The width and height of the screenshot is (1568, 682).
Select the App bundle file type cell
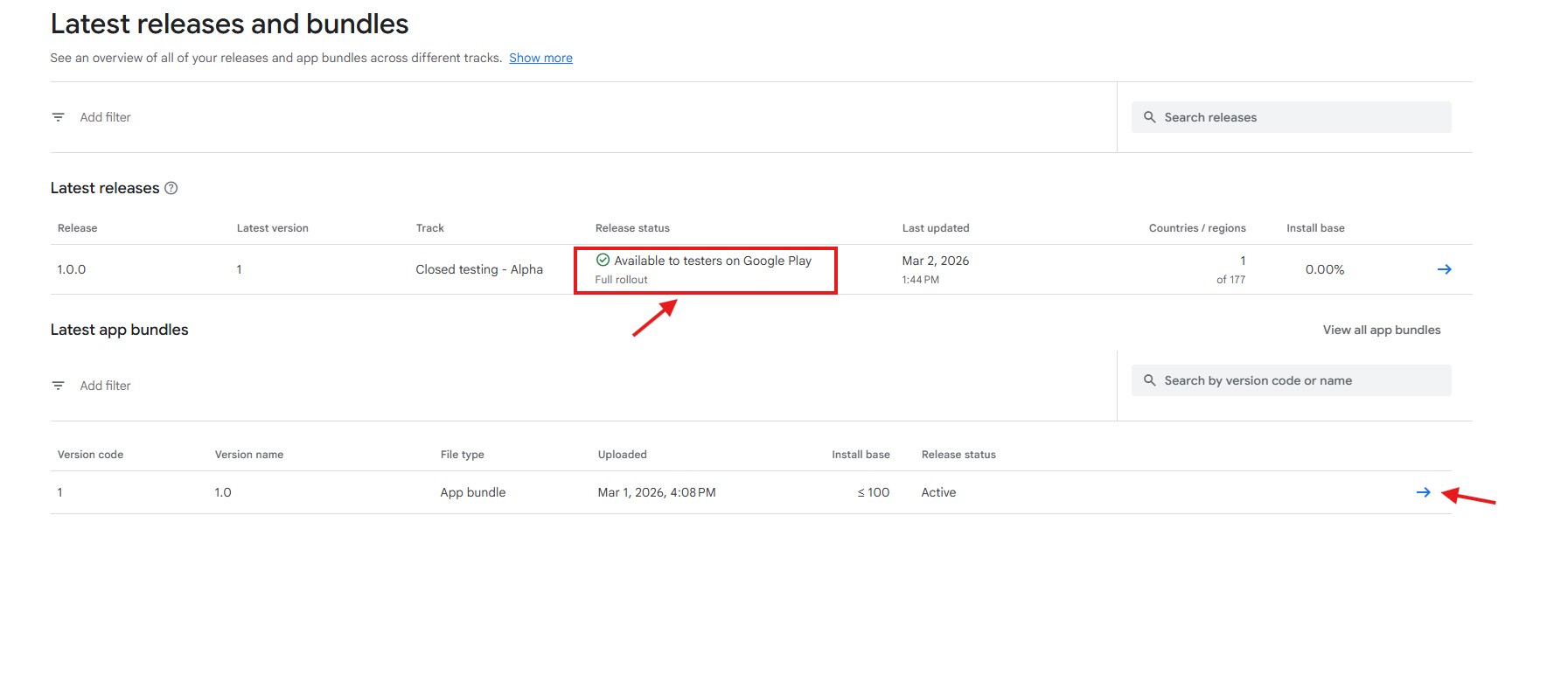[x=473, y=492]
